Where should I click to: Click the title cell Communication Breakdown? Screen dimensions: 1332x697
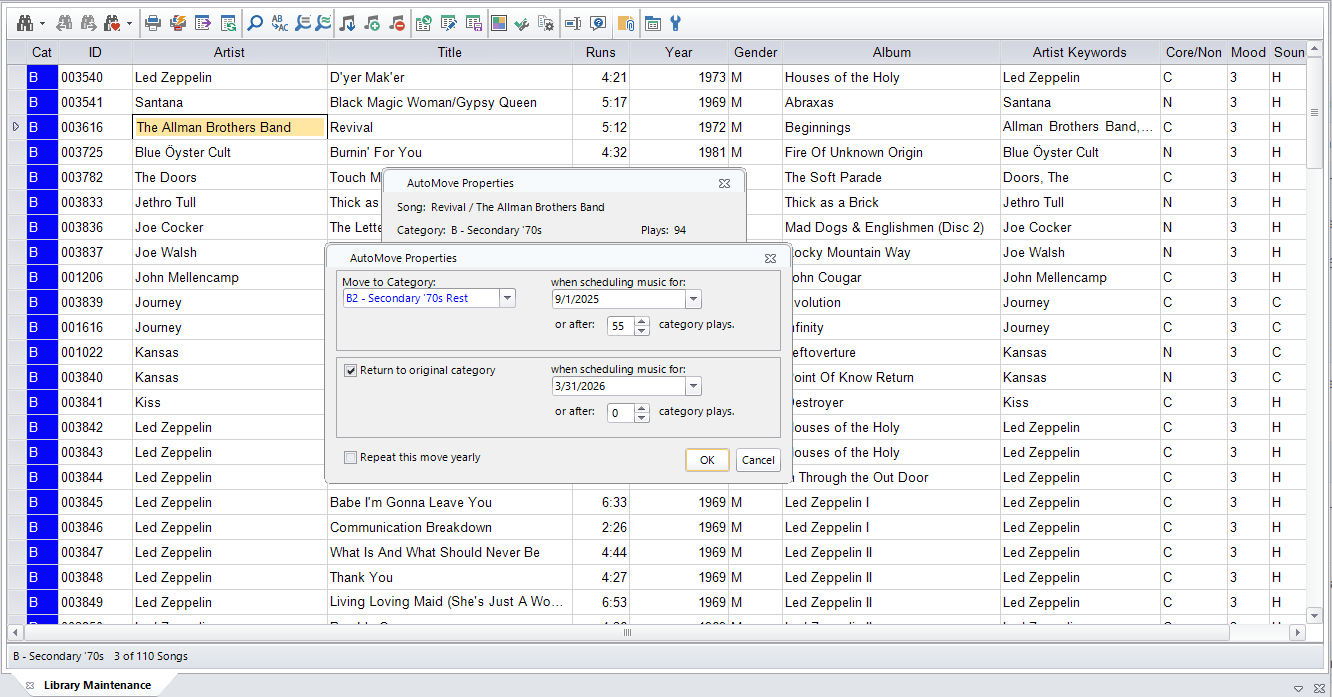pos(450,527)
